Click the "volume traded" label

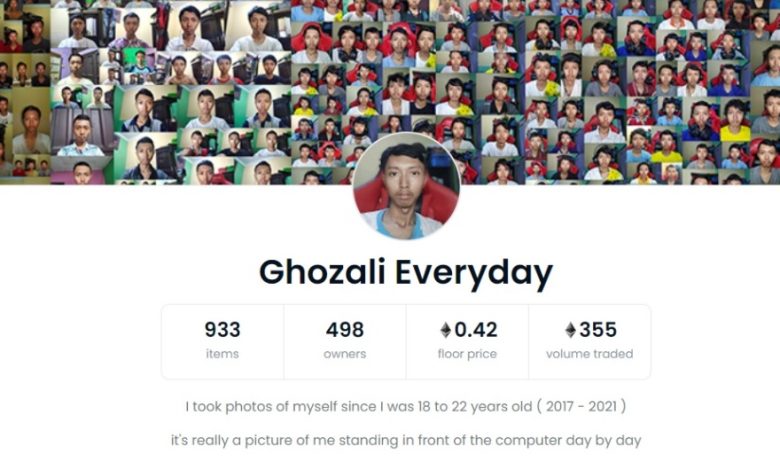589,354
